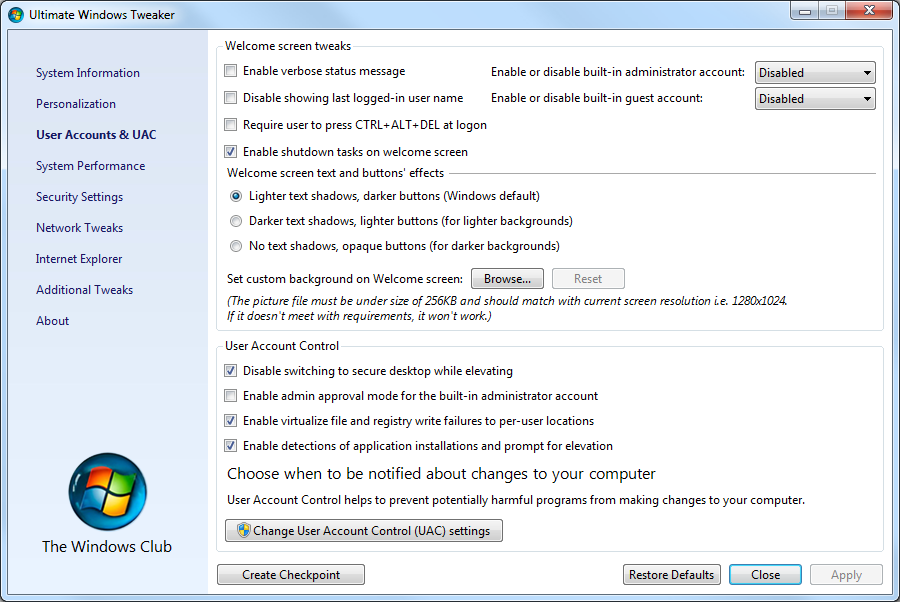
Task: Click Change User Account Control (UAC) settings
Action: pyautogui.click(x=364, y=530)
